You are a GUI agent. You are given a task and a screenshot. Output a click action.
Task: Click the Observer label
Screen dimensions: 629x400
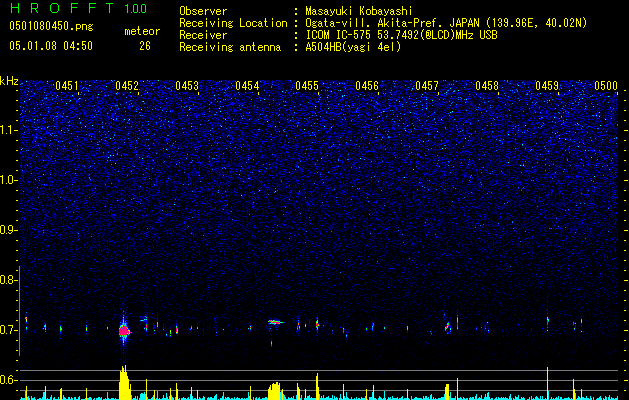click(x=203, y=11)
